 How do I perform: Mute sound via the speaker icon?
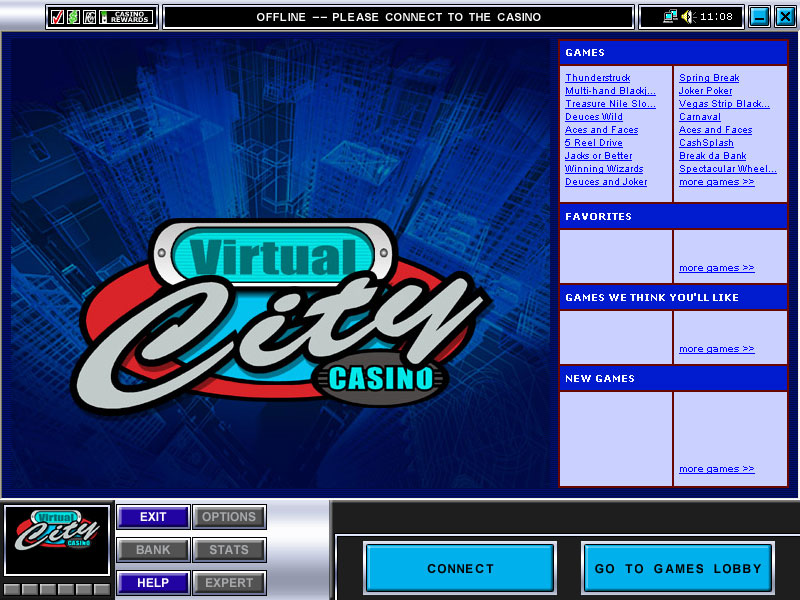[688, 17]
